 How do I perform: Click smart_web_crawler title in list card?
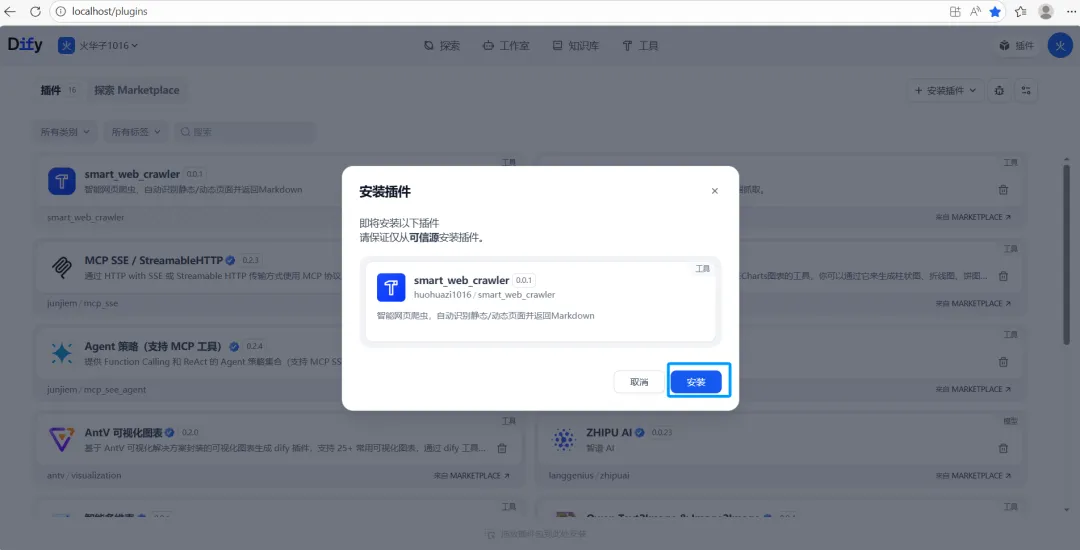click(x=132, y=174)
